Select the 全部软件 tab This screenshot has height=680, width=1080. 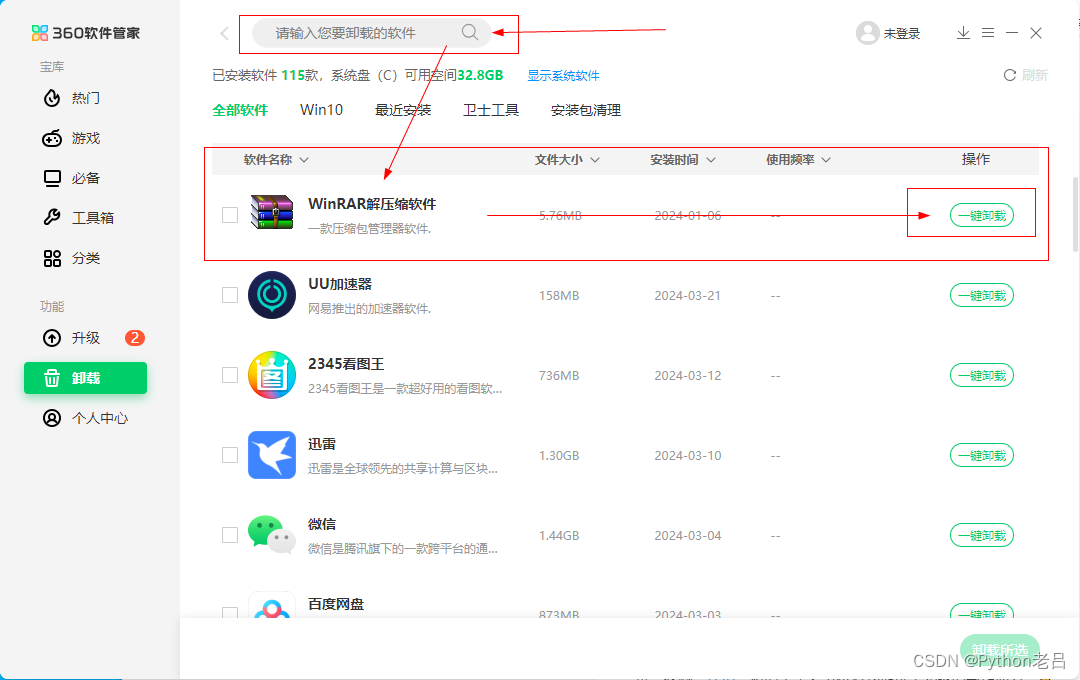[240, 110]
